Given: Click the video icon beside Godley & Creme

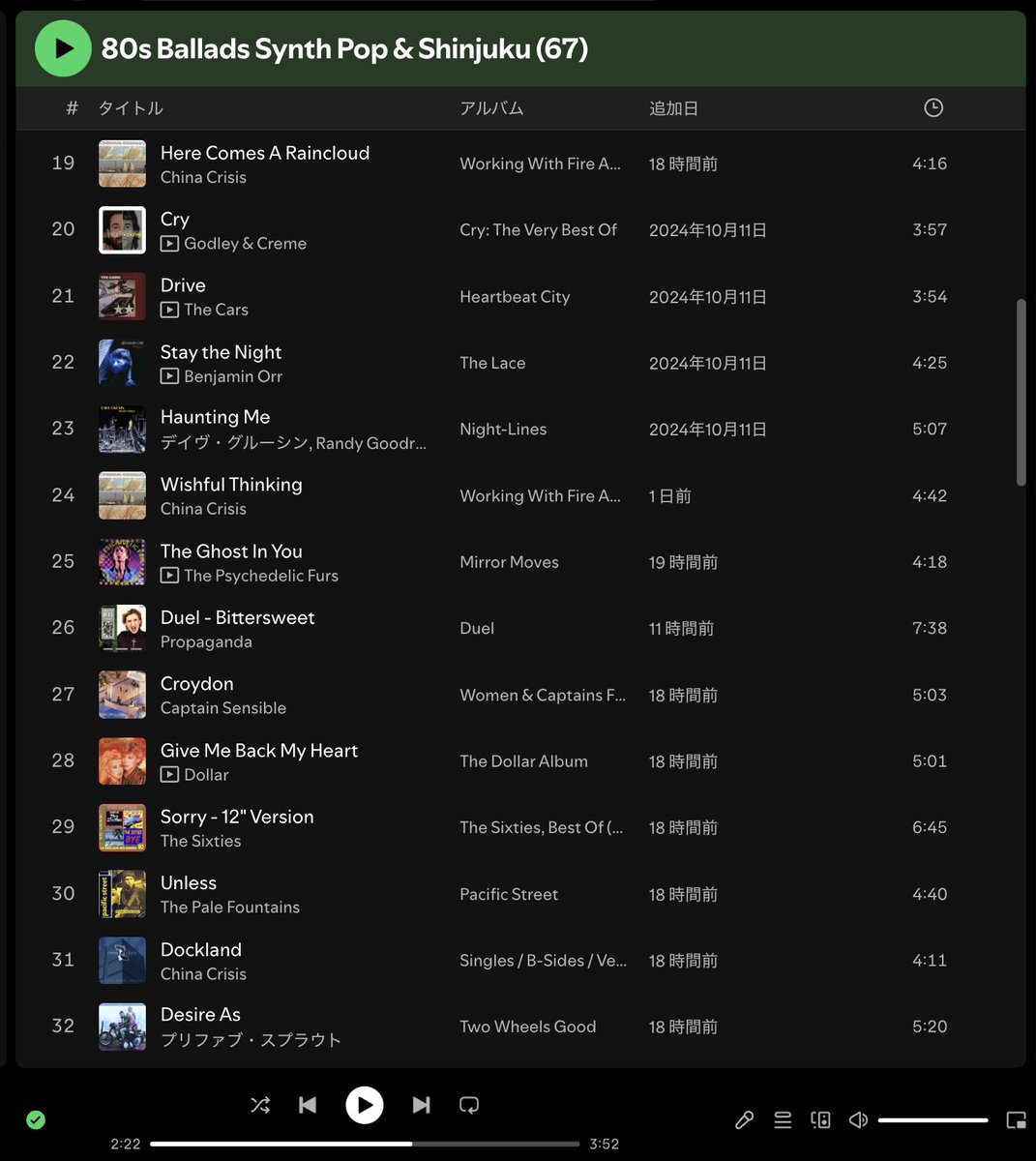Looking at the screenshot, I should click(169, 244).
